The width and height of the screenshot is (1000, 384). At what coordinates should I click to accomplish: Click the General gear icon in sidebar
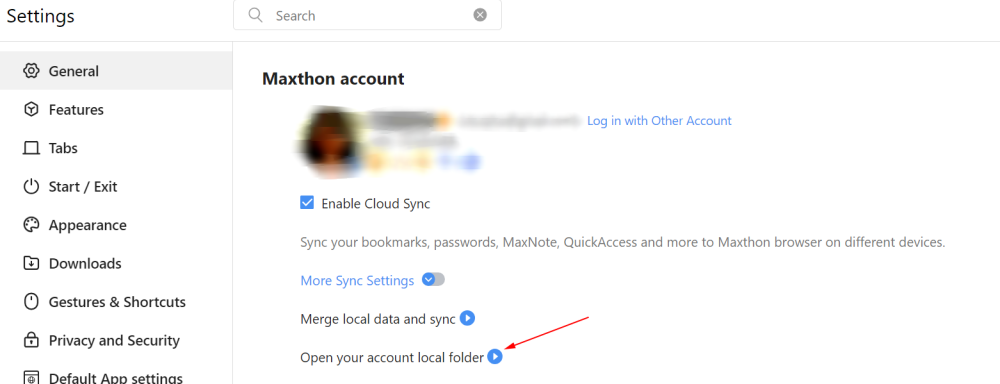click(31, 71)
